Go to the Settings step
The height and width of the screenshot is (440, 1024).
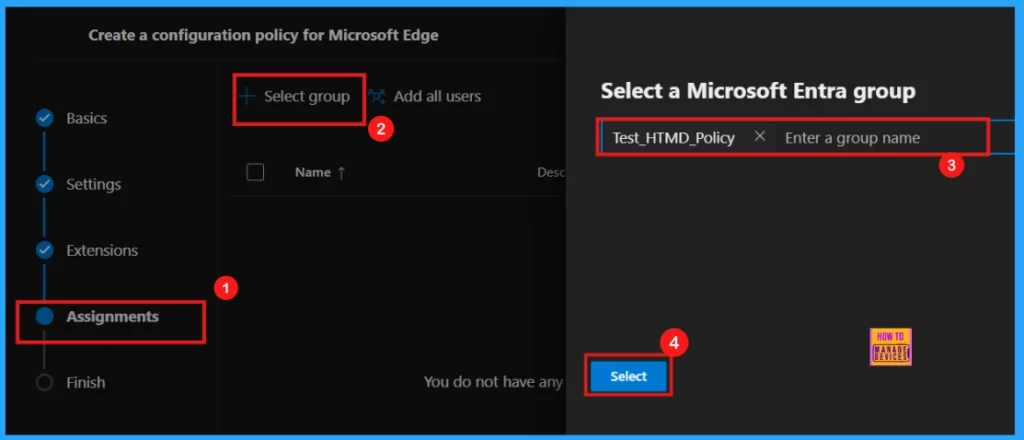pyautogui.click(x=93, y=184)
